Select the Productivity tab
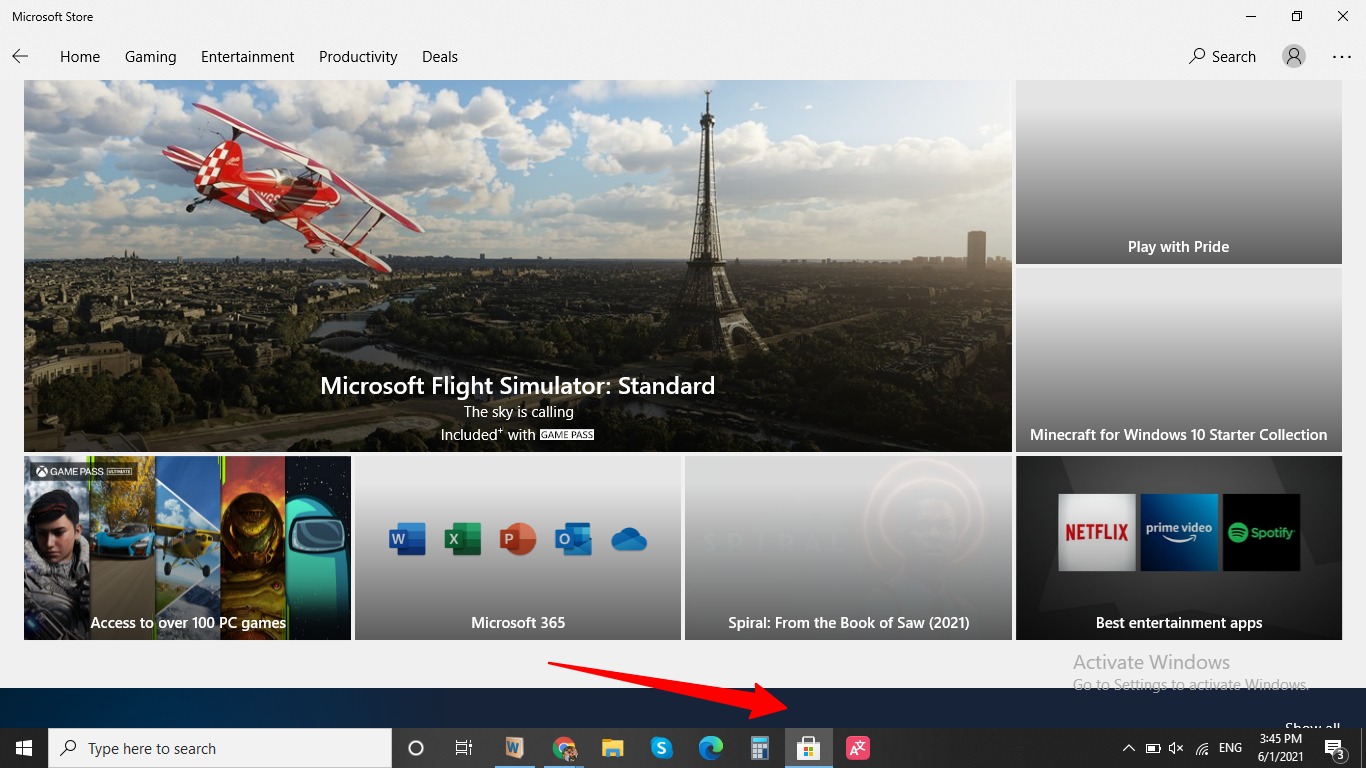This screenshot has height=768, width=1366. (358, 57)
